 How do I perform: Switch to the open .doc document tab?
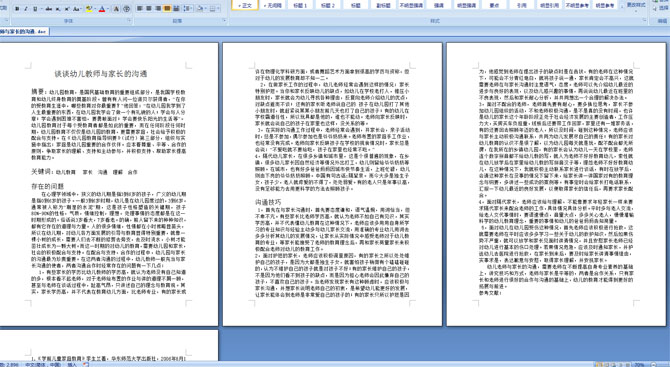24,32
